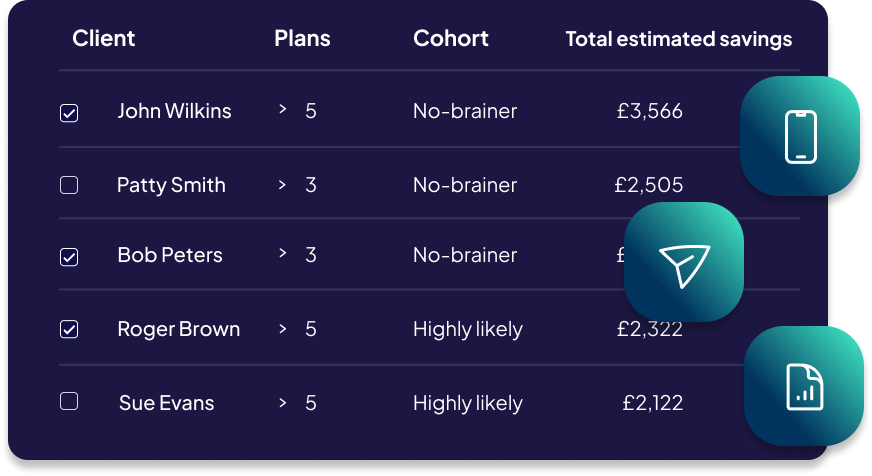Sort by the Plans column header
The height and width of the screenshot is (476, 872).
point(302,38)
